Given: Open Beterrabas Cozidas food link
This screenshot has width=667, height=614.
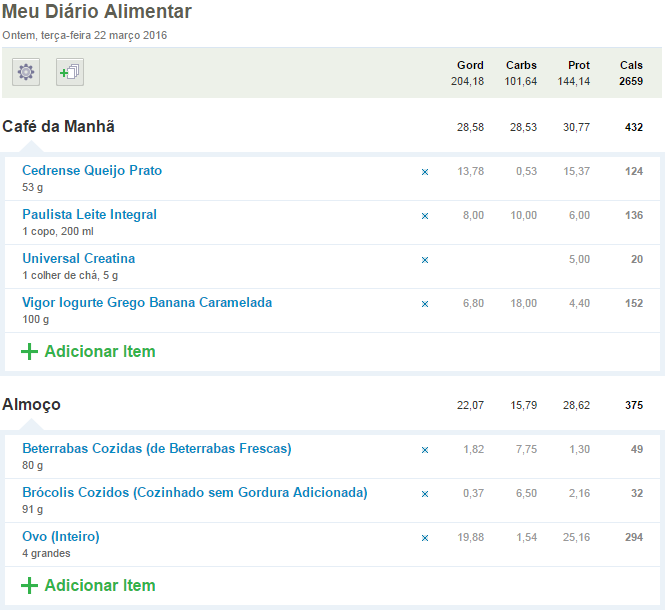Looking at the screenshot, I should [x=157, y=449].
